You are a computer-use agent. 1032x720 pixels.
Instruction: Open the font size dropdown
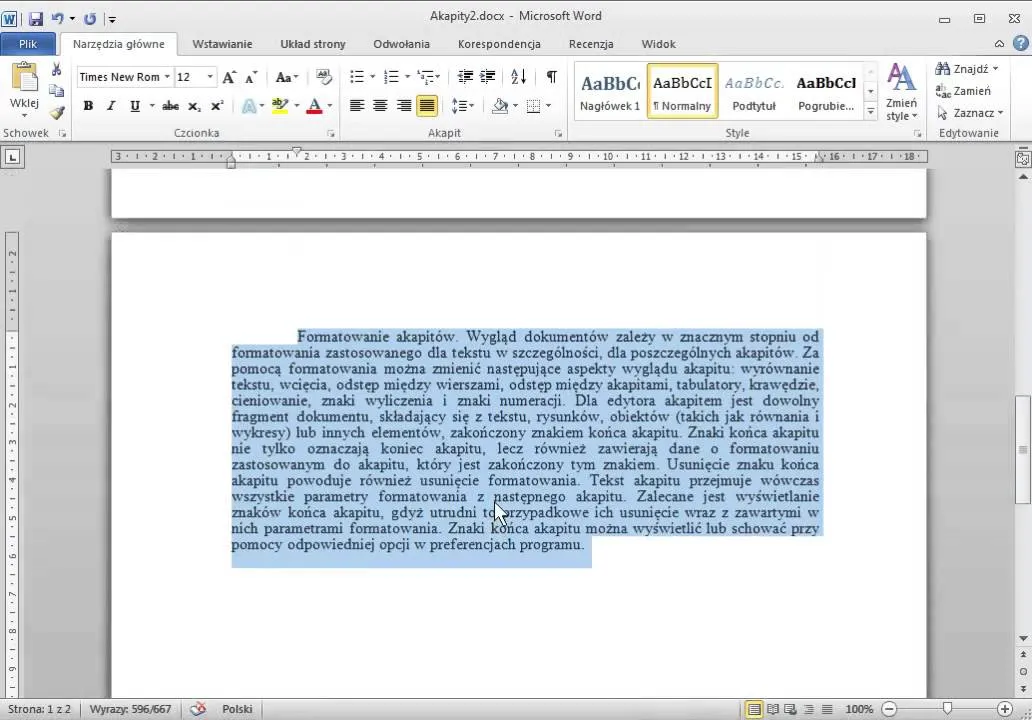[x=210, y=77]
